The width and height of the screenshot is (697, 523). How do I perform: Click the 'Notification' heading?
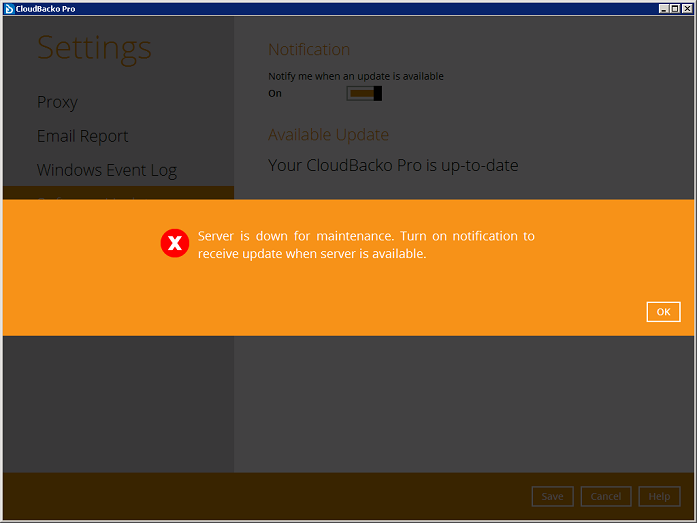[309, 50]
